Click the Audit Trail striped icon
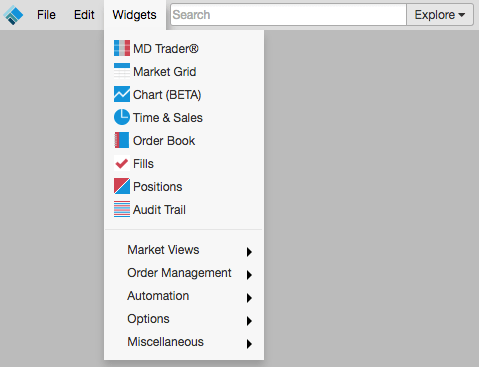Screen dimensions: 479x367 (122, 209)
